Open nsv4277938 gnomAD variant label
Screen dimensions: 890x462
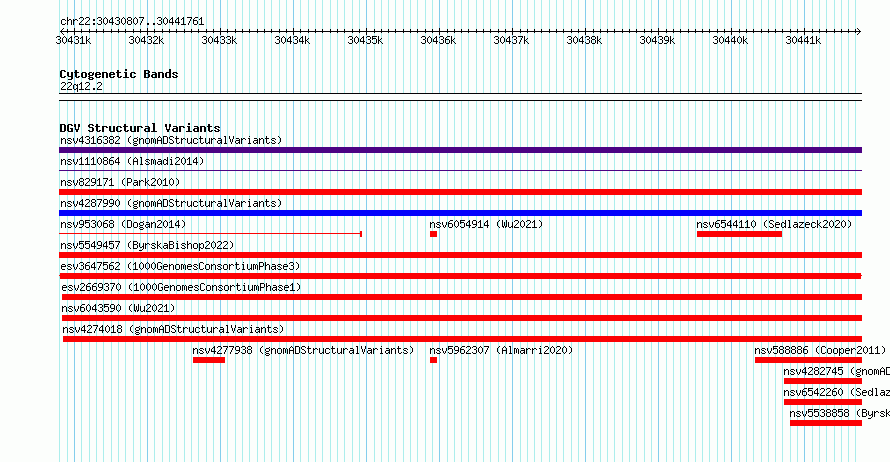tap(303, 350)
